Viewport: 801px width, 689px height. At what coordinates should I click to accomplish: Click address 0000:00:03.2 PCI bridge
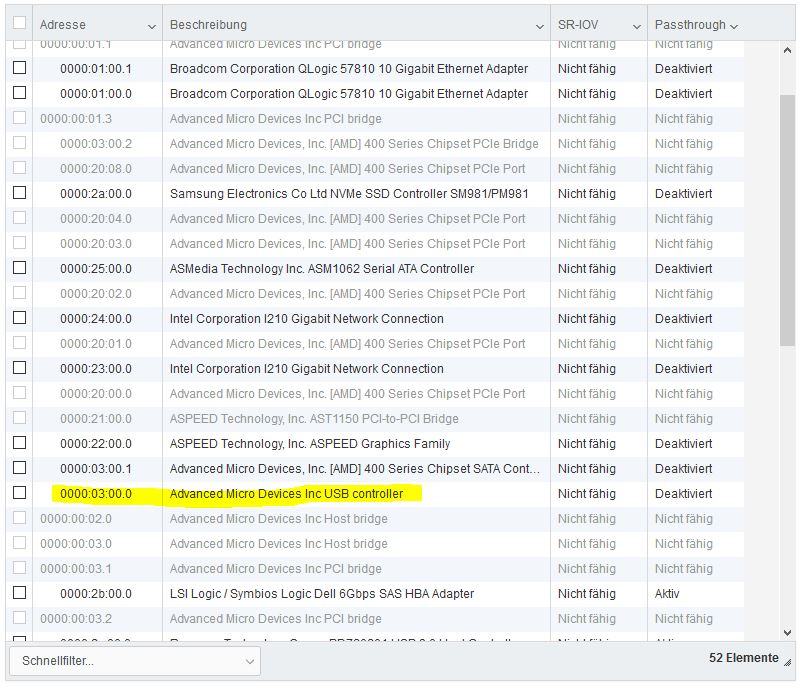click(x=76, y=619)
